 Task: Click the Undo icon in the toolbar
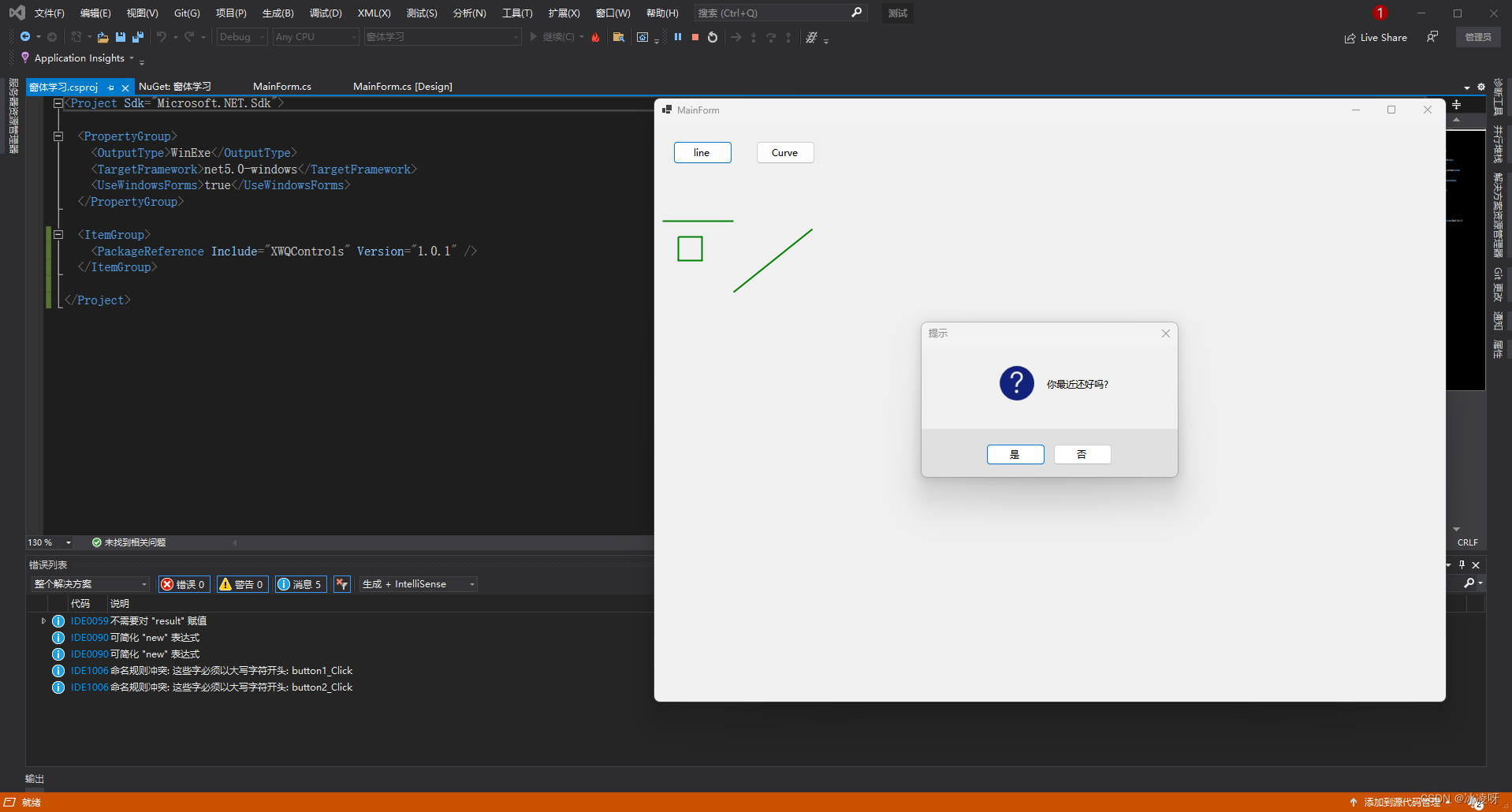tap(161, 37)
